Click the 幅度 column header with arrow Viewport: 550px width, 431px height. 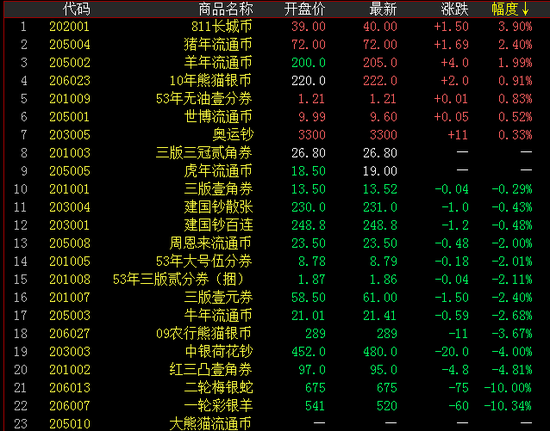(x=510, y=9)
